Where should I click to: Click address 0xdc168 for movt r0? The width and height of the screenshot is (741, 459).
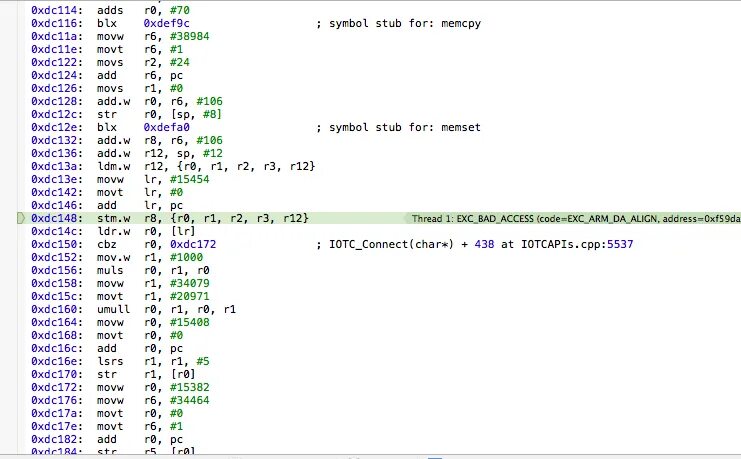[x=57, y=335]
